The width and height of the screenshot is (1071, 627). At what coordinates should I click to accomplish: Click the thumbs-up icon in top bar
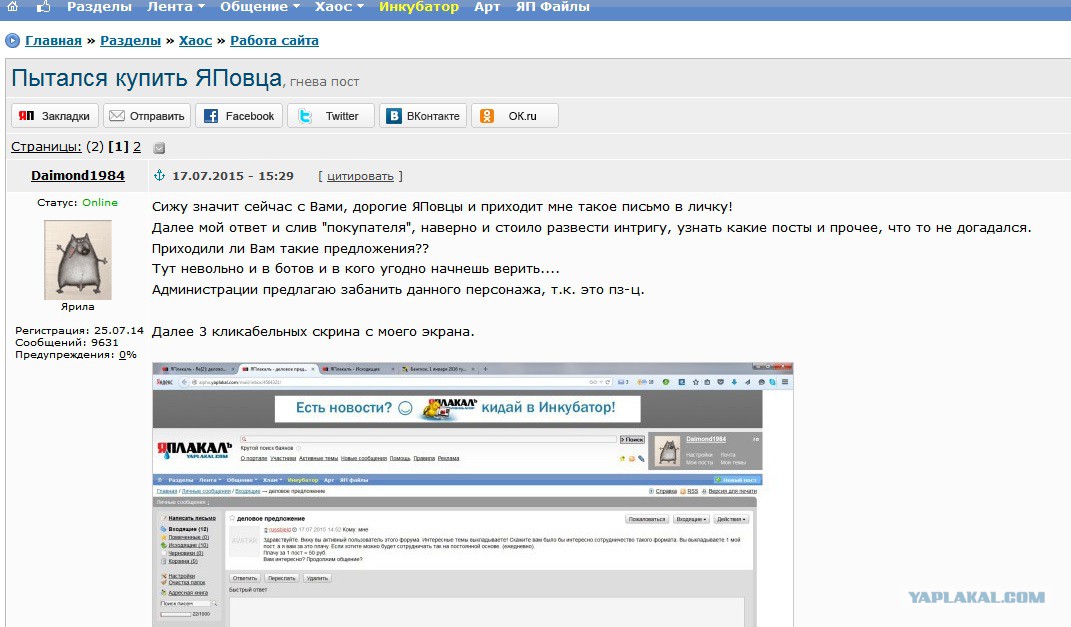[x=44, y=7]
